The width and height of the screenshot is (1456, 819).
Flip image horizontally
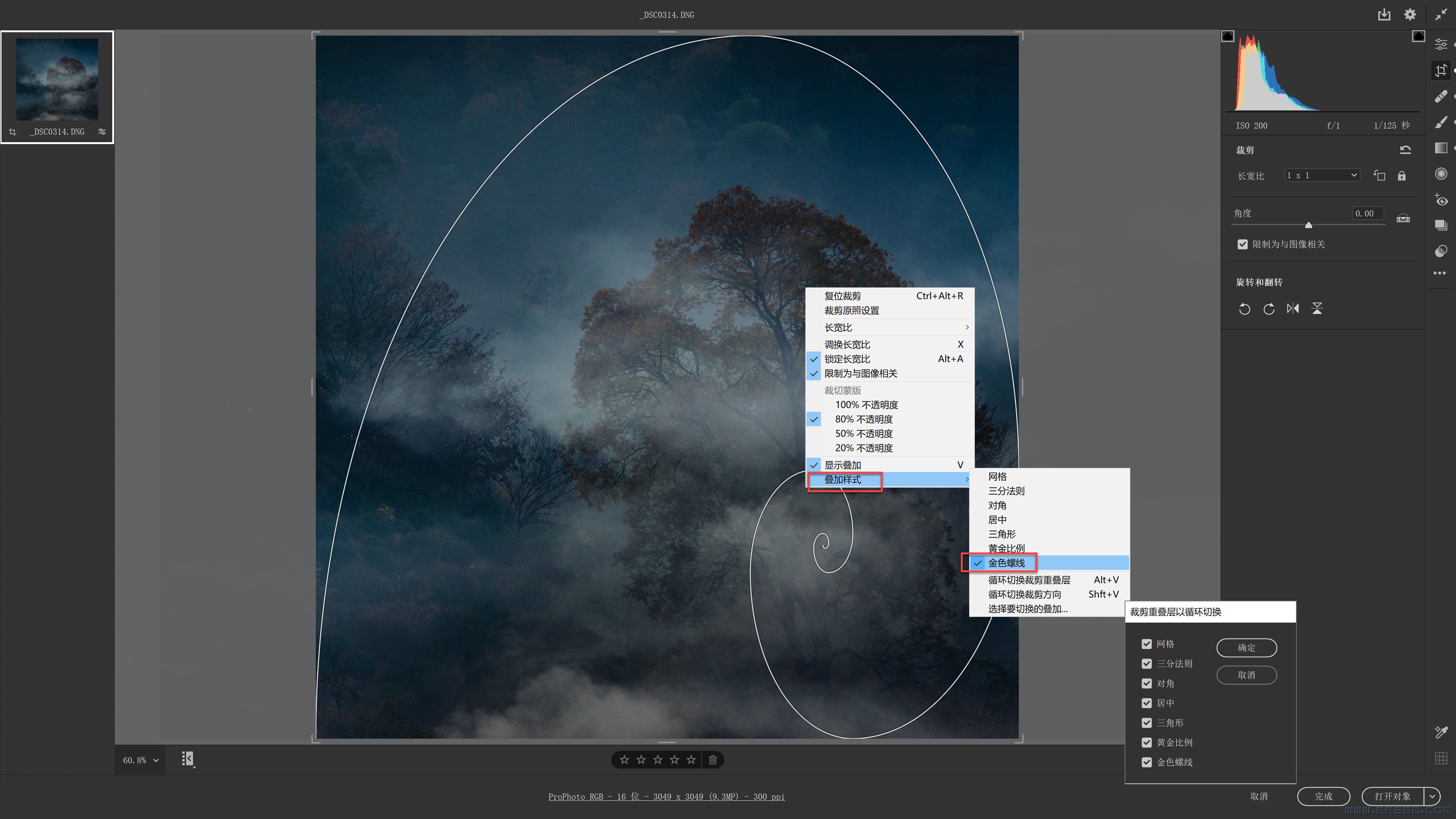tap(1293, 309)
